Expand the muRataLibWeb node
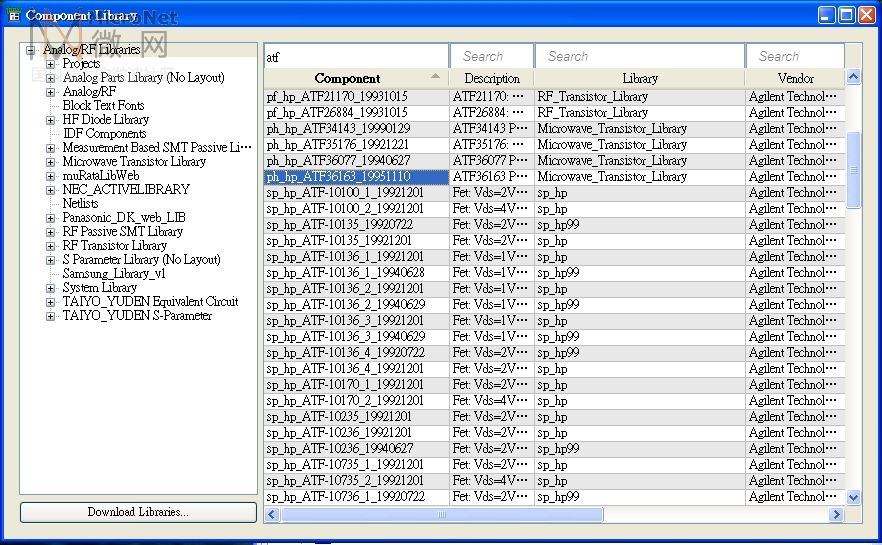This screenshot has height=545, width=882. pos(51,176)
